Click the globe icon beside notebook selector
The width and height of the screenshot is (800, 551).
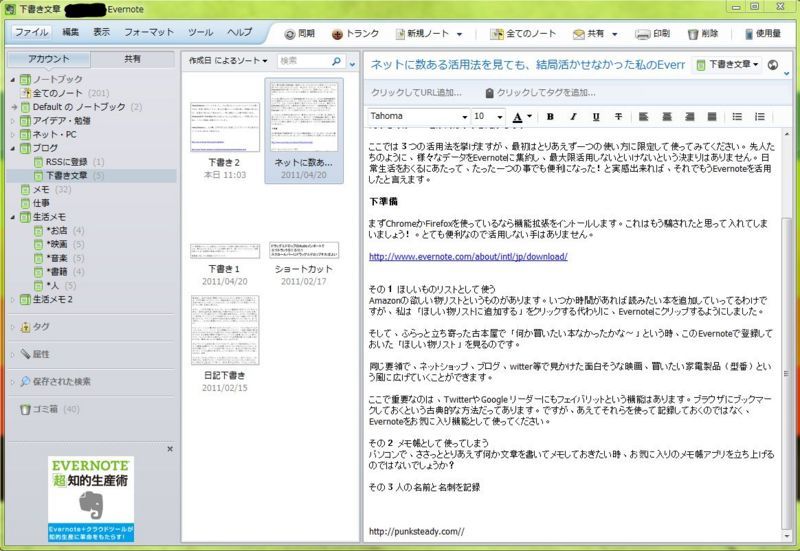773,65
